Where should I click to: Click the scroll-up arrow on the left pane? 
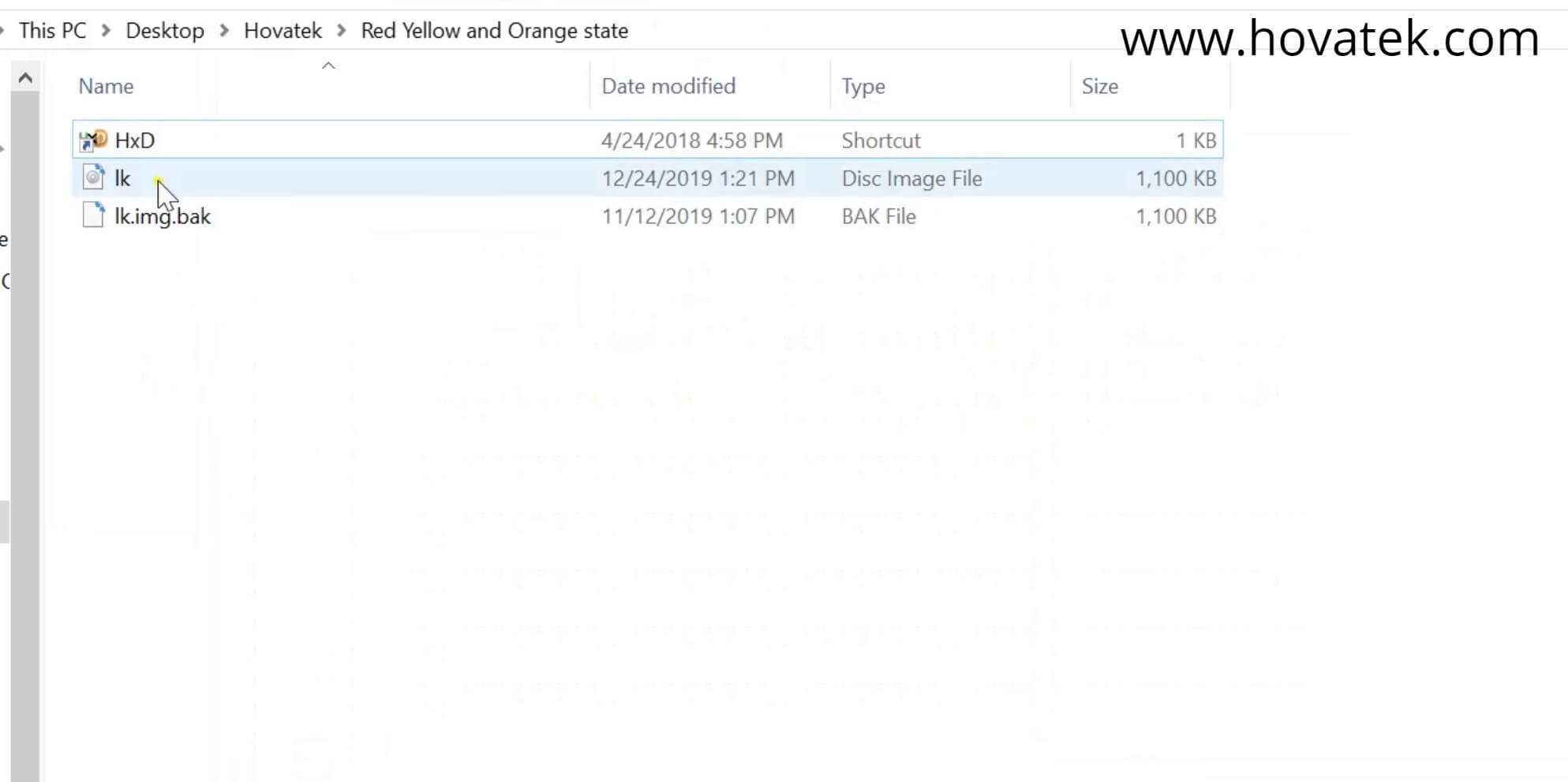pos(24,76)
